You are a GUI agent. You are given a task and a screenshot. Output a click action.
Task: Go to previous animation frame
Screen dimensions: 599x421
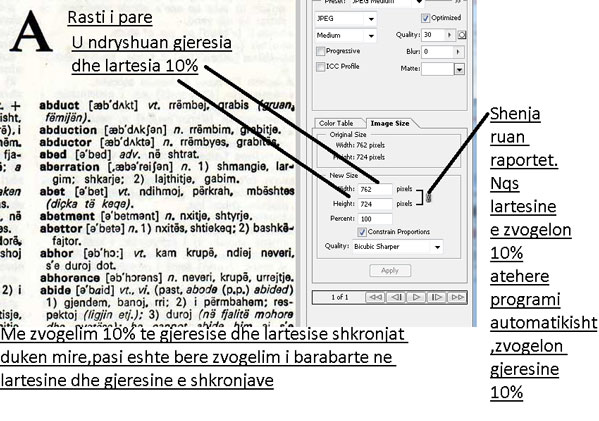396,297
